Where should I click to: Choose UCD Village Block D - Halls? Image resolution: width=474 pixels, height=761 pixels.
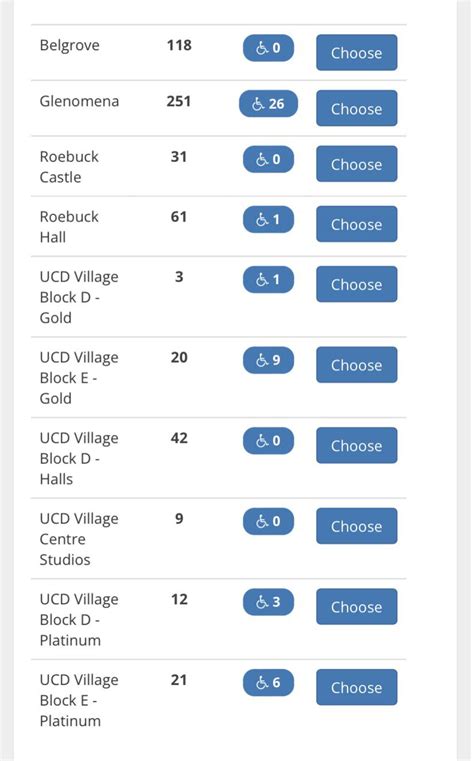(357, 445)
